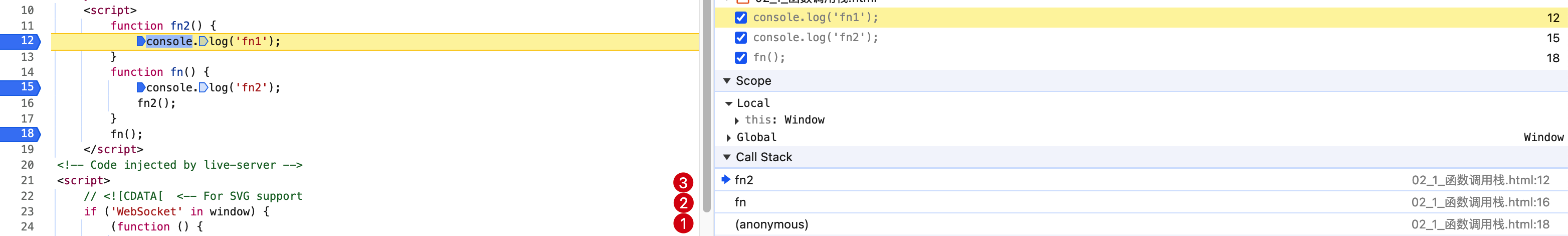Open the 02_1_函数调用栈.html:16 source link
The image size is (1568, 236).
(1480, 202)
